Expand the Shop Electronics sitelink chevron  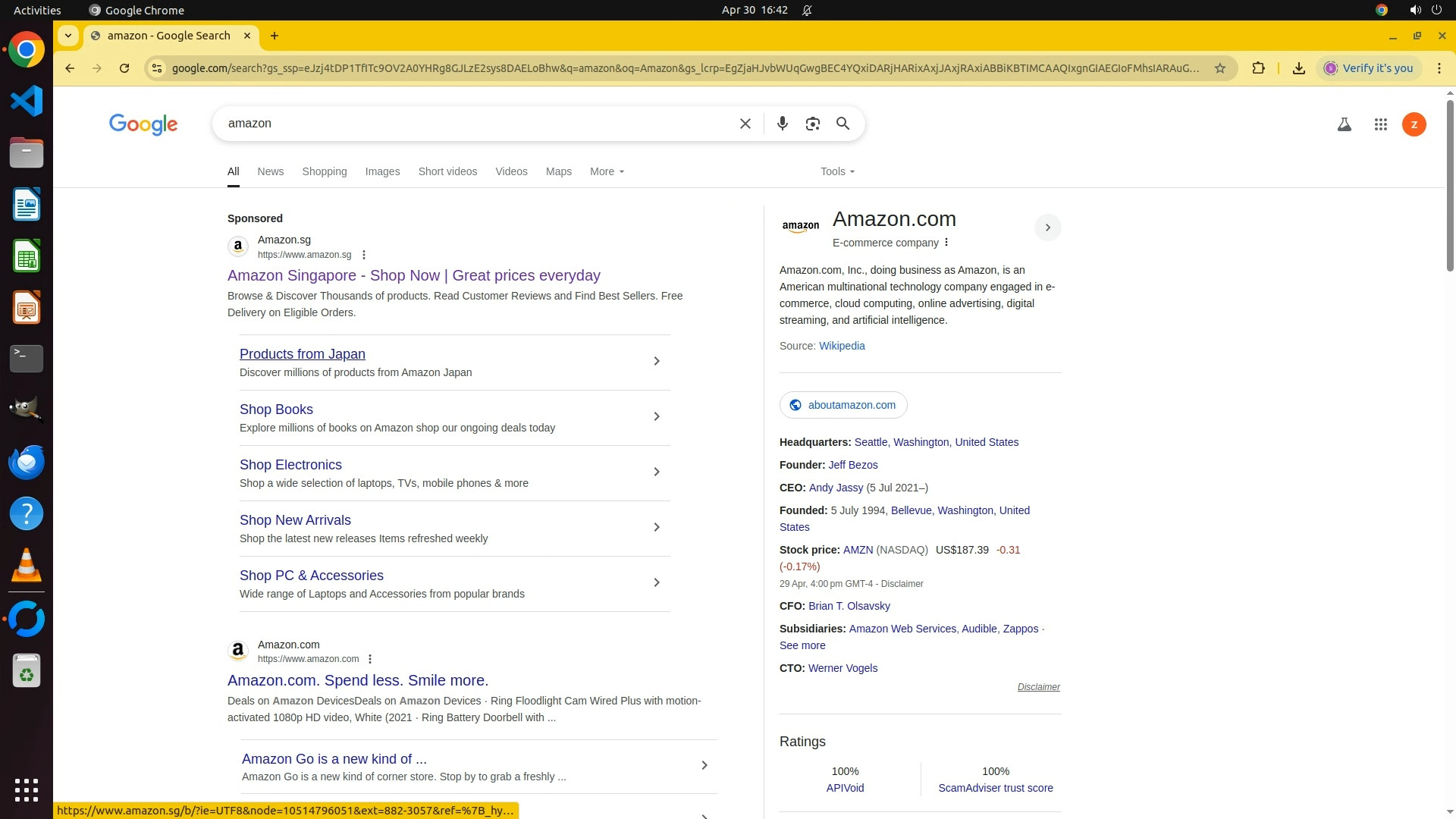[x=656, y=472]
